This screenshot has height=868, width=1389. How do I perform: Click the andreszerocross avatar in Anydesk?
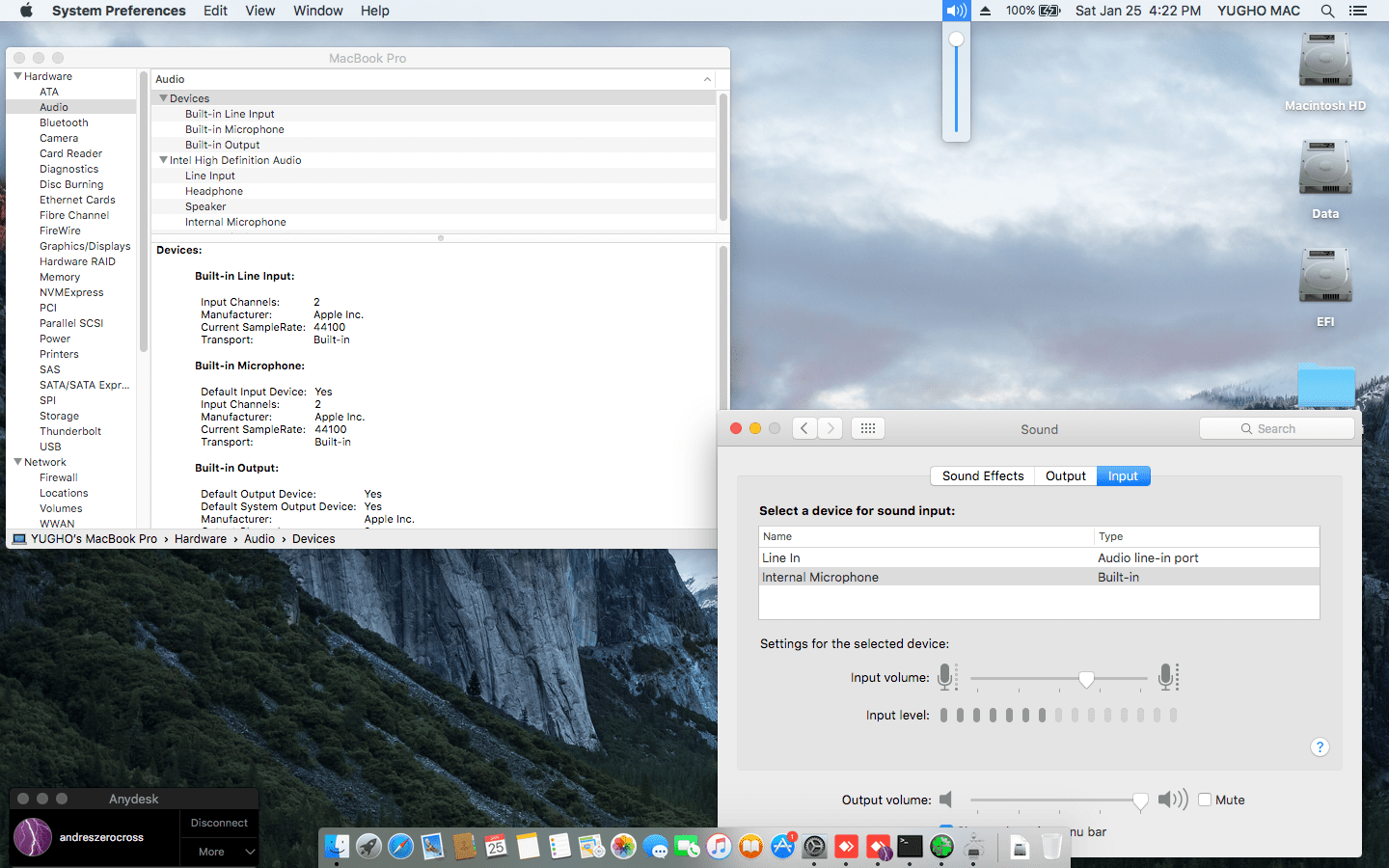pos(33,837)
